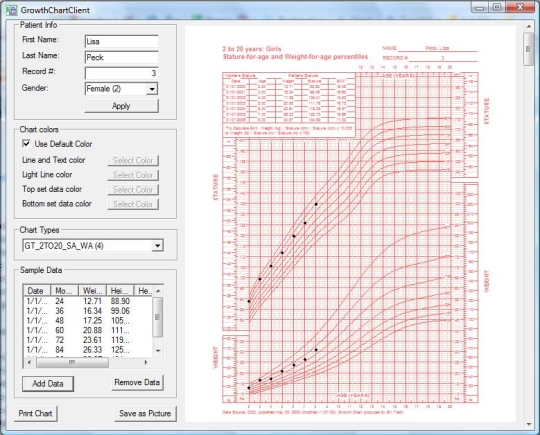
Task: Click the chart panel scroll-up arrow
Action: [529, 27]
